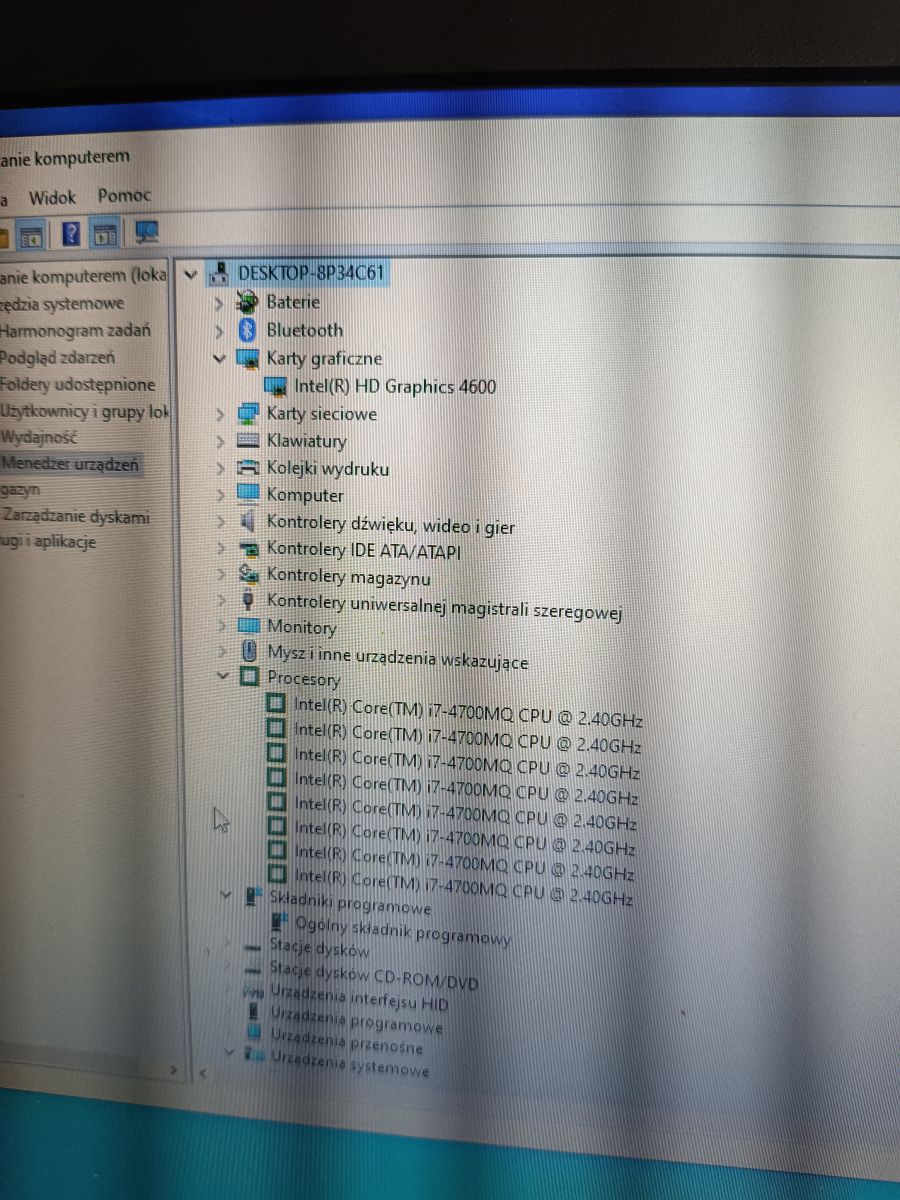Click the Monitory category icon
Viewport: 900px width, 1200px height.
[x=249, y=626]
